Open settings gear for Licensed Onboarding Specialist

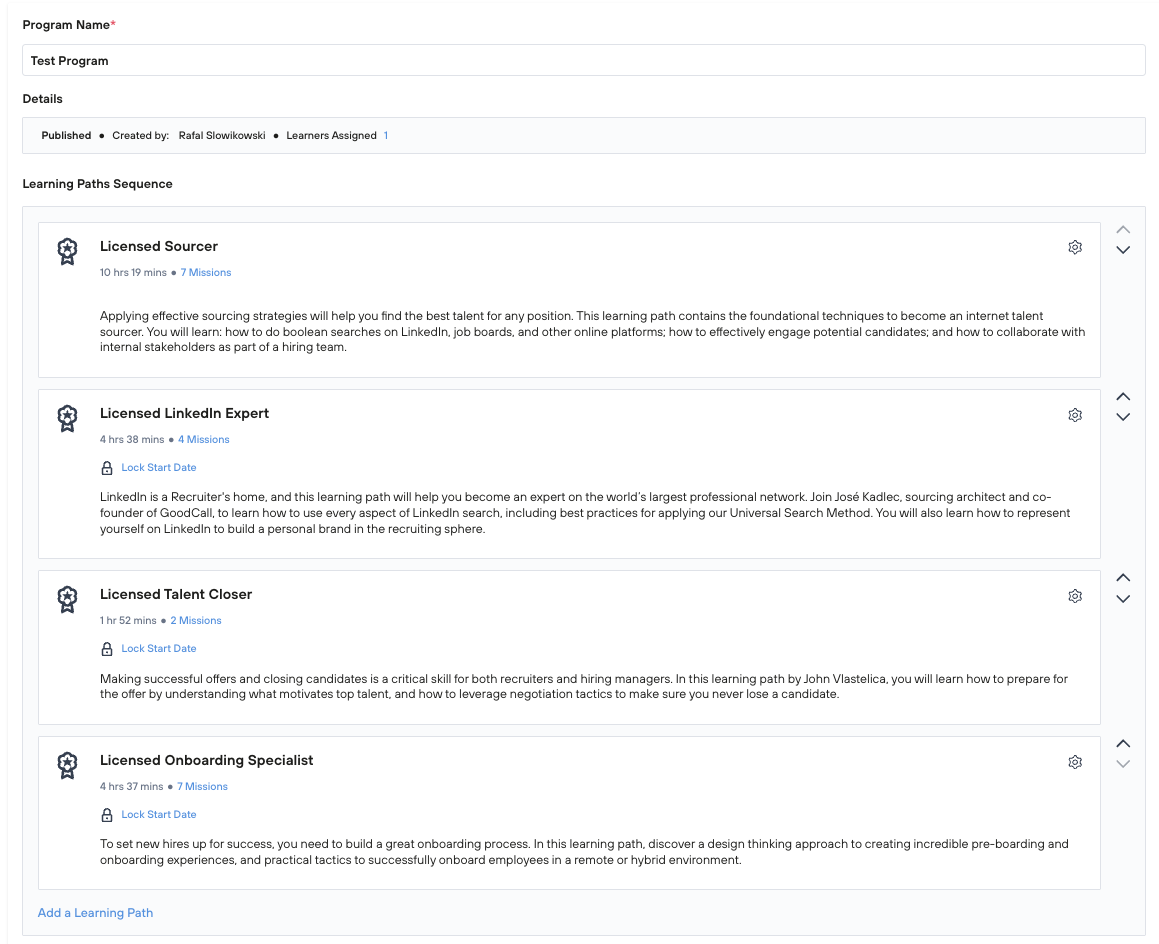click(1075, 762)
